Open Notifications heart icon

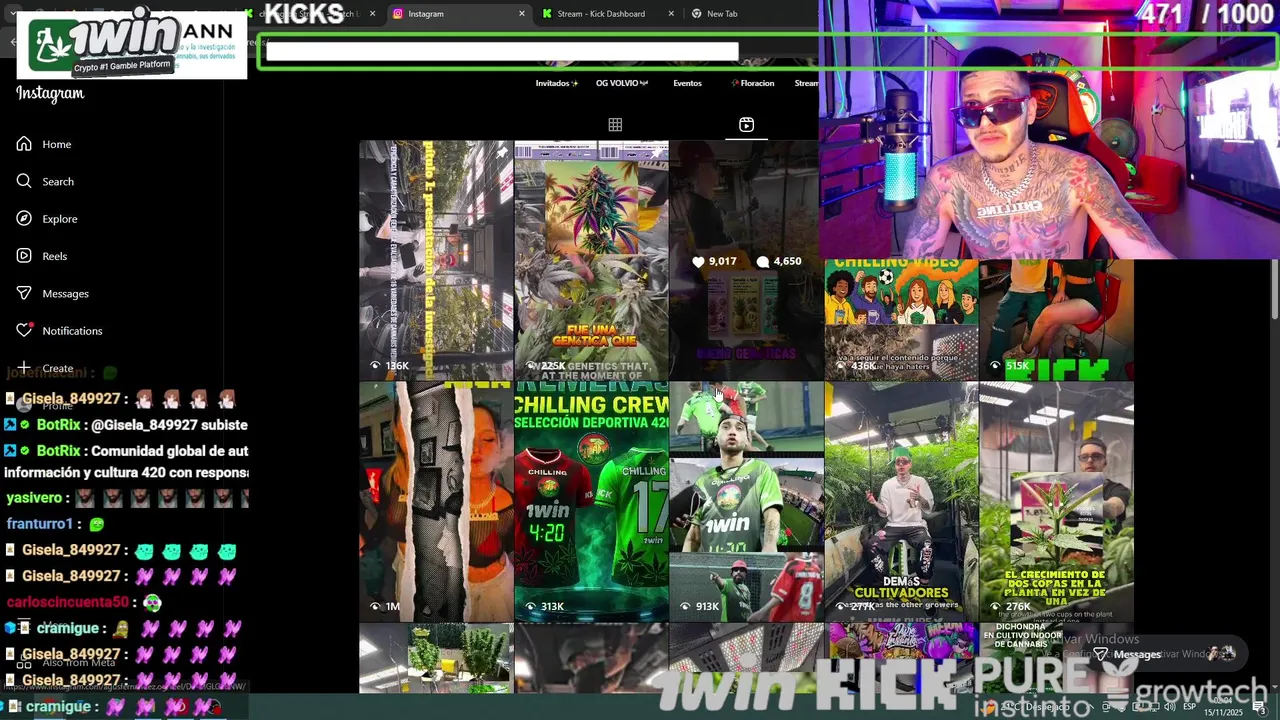24,330
